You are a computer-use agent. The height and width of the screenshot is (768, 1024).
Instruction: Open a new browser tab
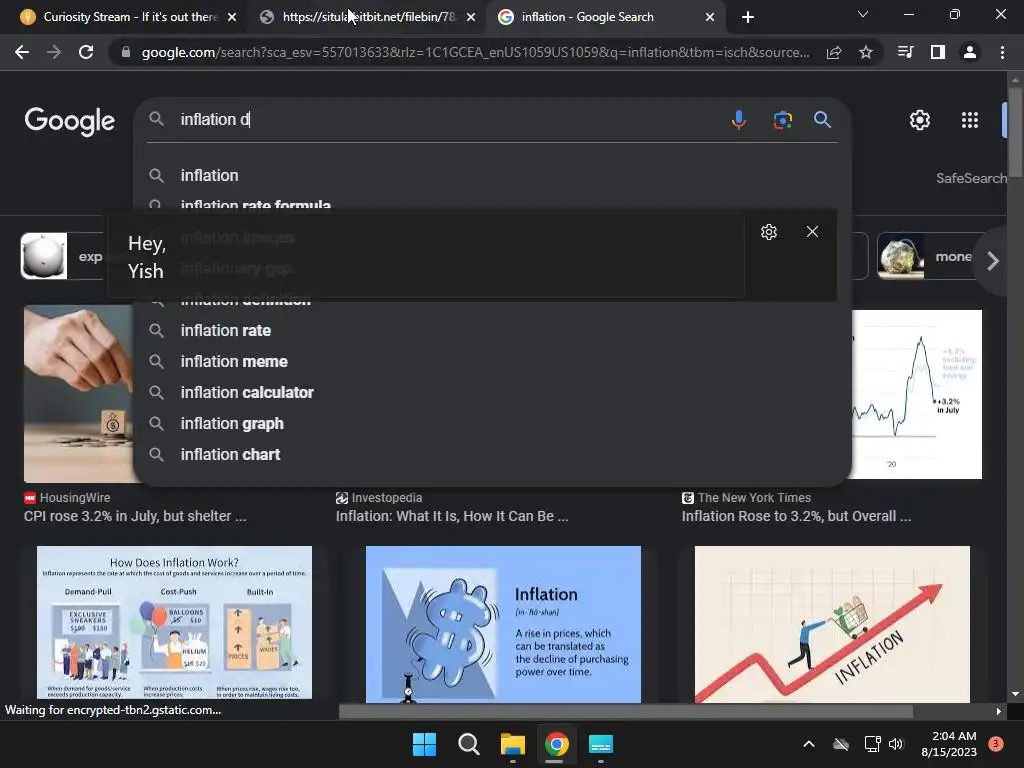(x=748, y=18)
